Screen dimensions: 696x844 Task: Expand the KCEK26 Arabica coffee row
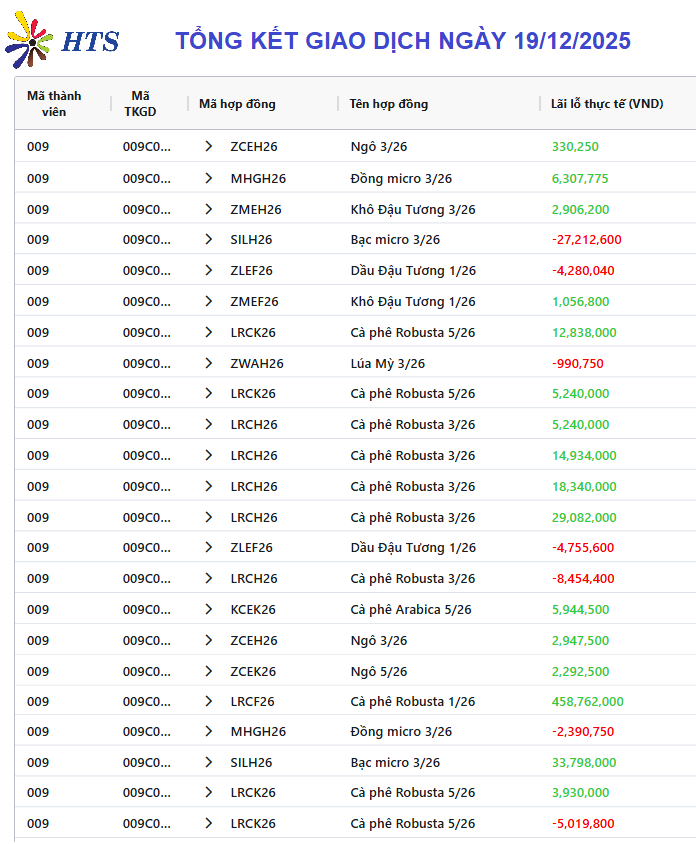(x=209, y=609)
